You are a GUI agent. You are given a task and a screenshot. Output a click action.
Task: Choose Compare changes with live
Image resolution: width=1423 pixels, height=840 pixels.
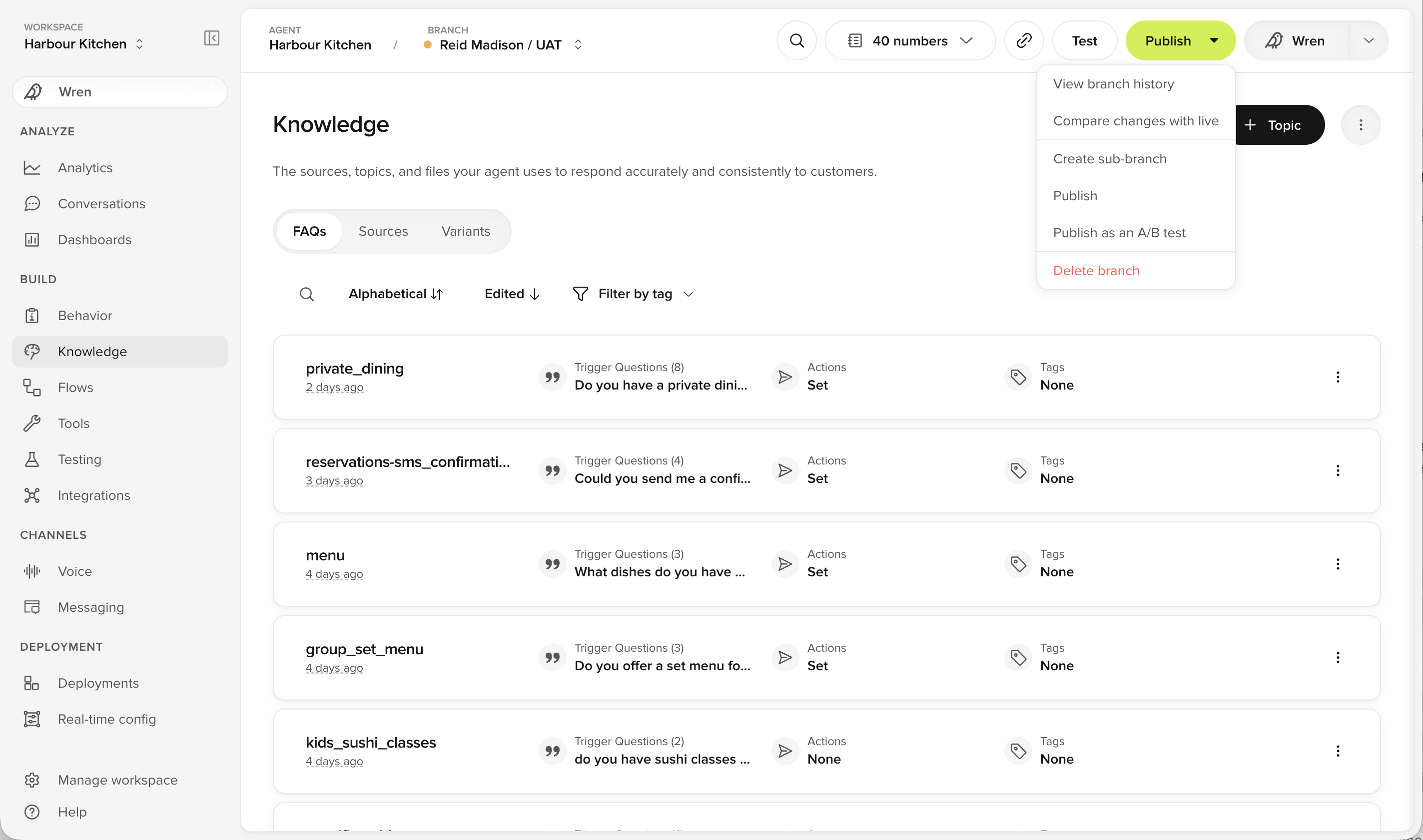click(x=1135, y=120)
